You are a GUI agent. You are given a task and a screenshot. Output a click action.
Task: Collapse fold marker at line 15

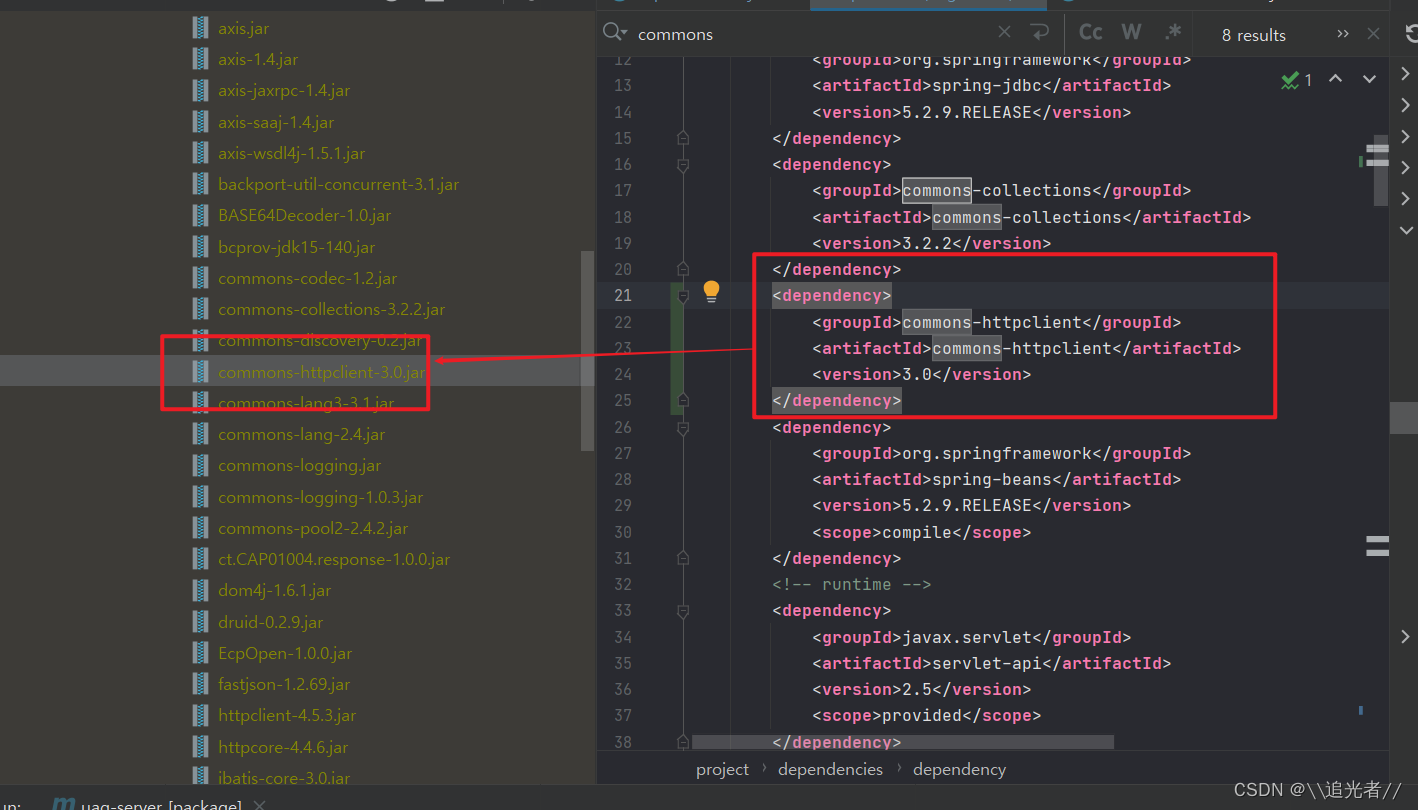(683, 138)
